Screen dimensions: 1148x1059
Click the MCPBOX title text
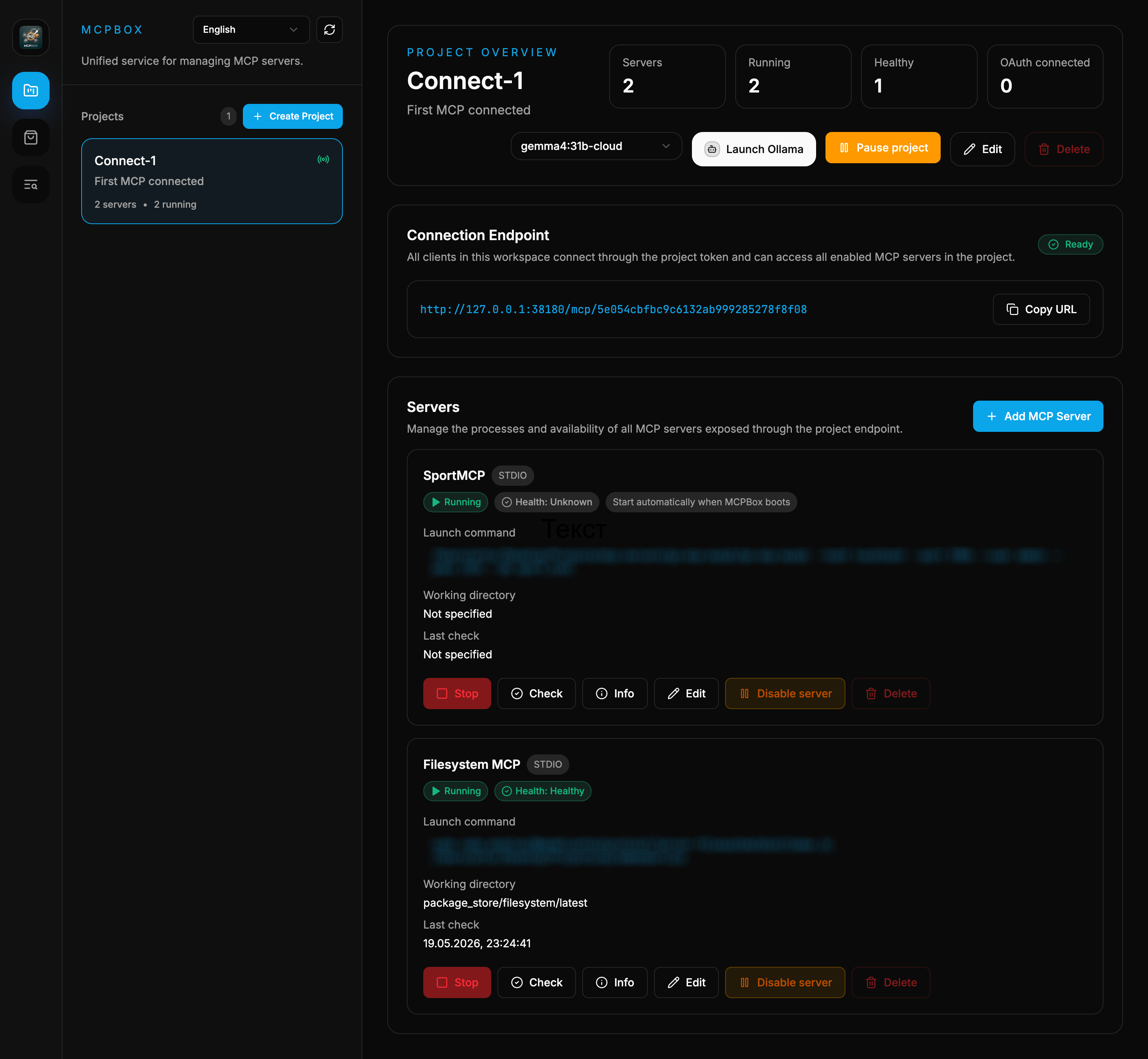click(x=112, y=30)
